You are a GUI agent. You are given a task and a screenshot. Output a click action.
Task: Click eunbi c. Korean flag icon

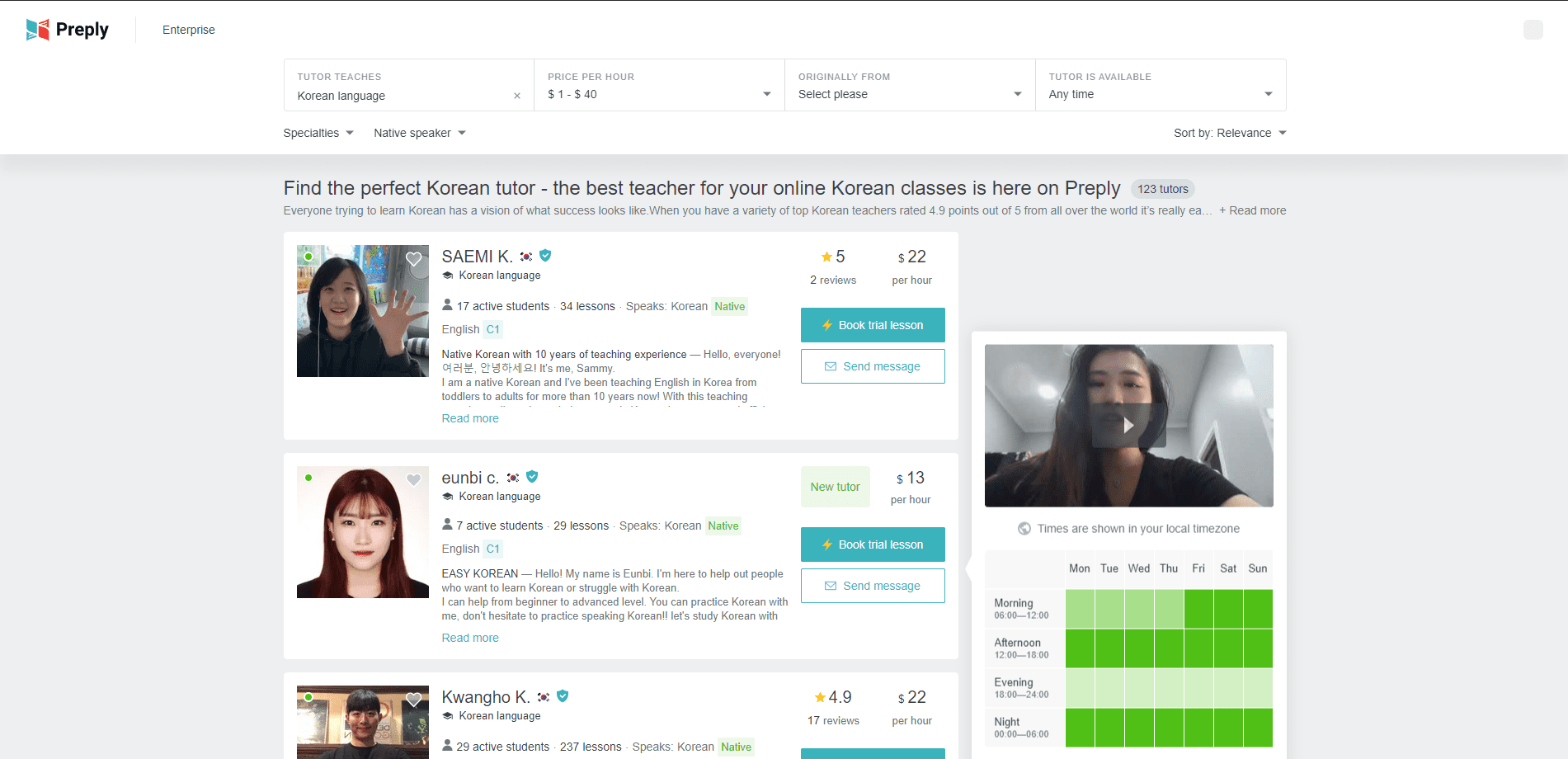pos(513,478)
